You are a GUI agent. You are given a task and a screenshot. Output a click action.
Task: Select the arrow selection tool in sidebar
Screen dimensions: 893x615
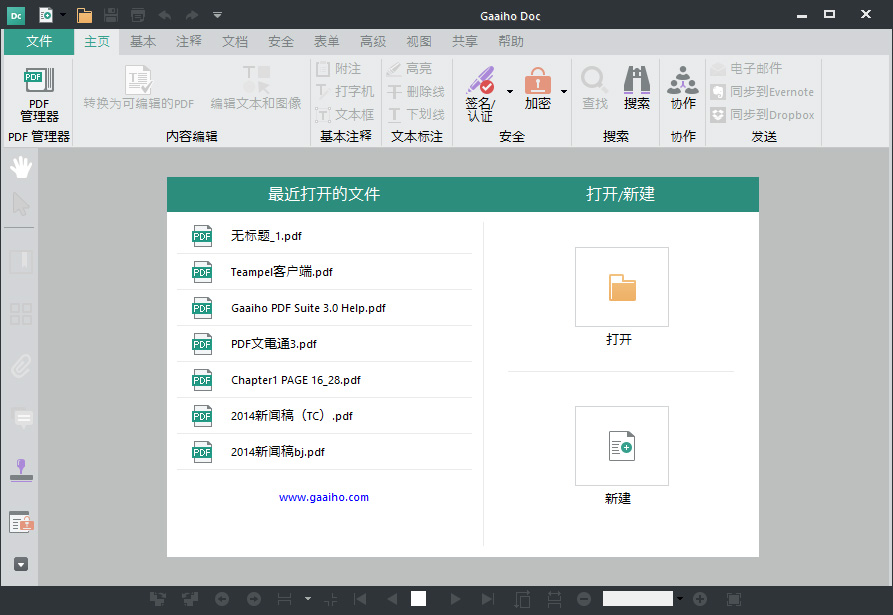point(21,204)
